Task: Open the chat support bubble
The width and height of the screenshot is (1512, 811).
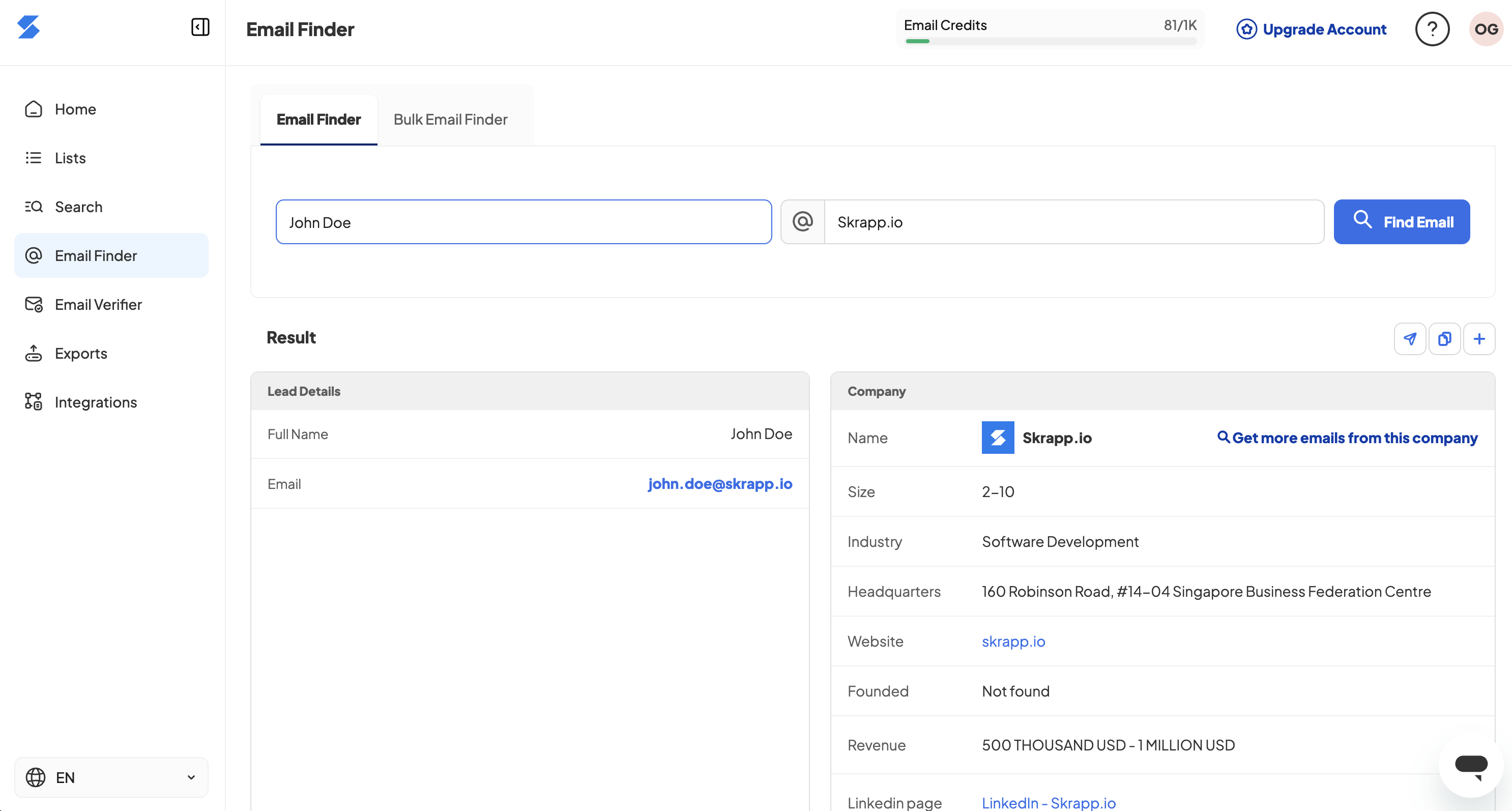Action: click(1471, 766)
